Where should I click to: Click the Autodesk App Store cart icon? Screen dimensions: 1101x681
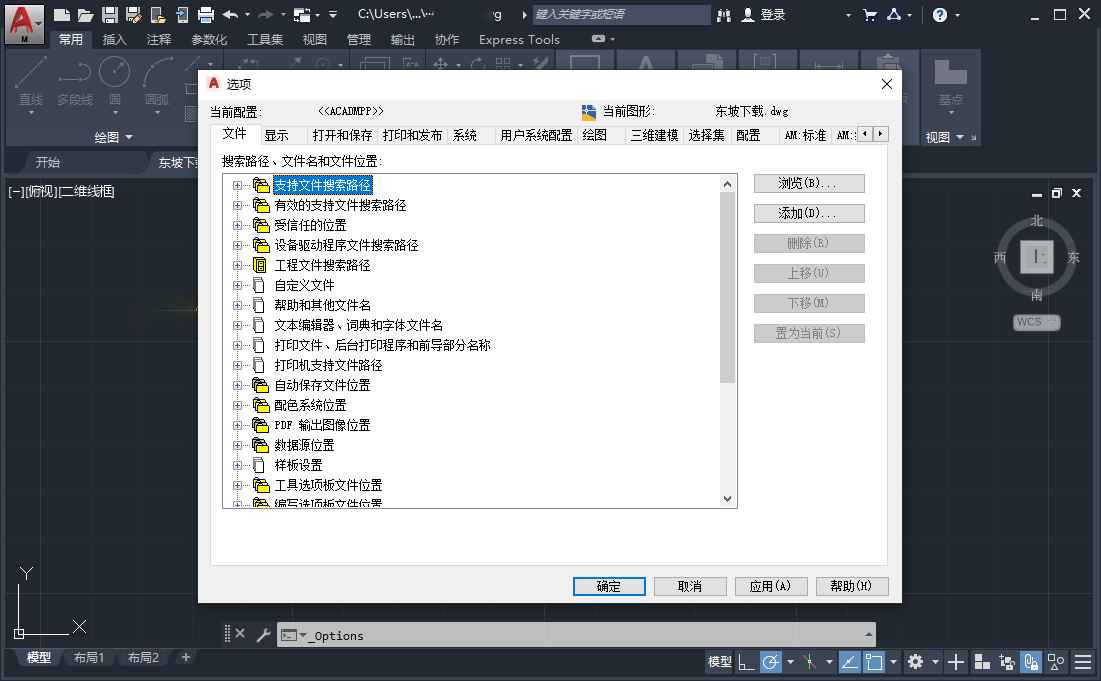(869, 15)
